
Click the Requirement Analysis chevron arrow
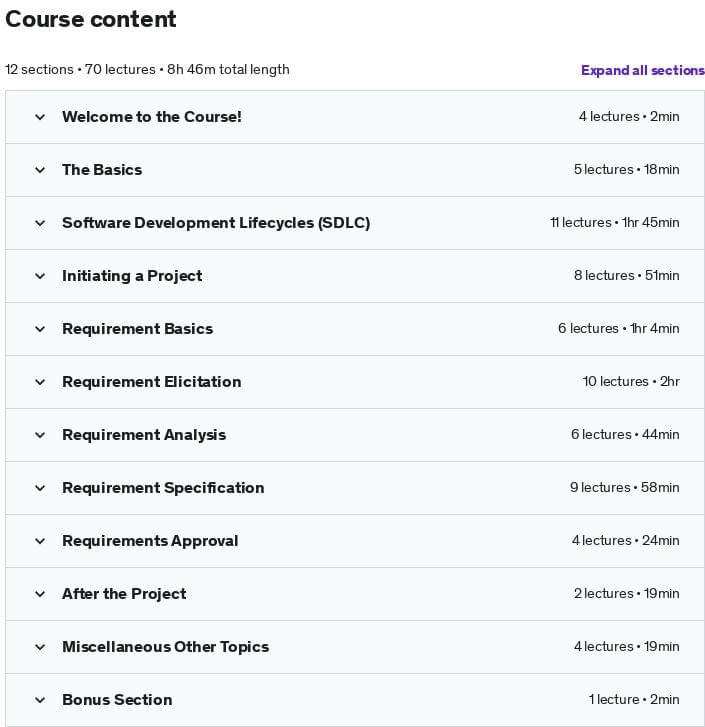click(x=40, y=435)
